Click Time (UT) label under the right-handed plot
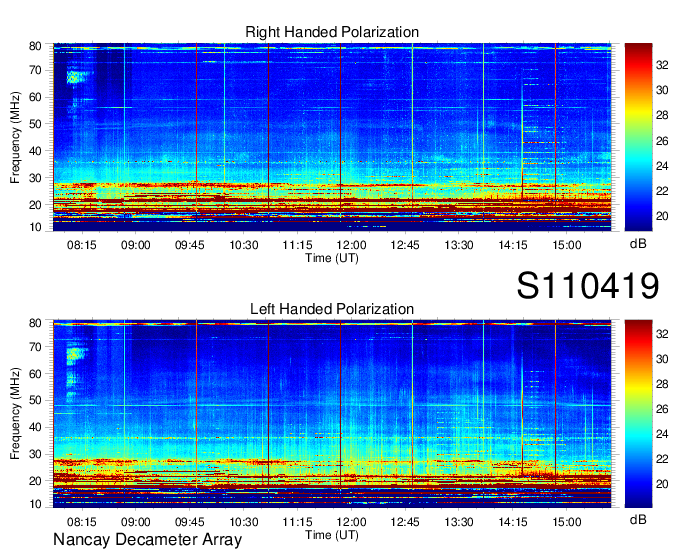 click(332, 258)
